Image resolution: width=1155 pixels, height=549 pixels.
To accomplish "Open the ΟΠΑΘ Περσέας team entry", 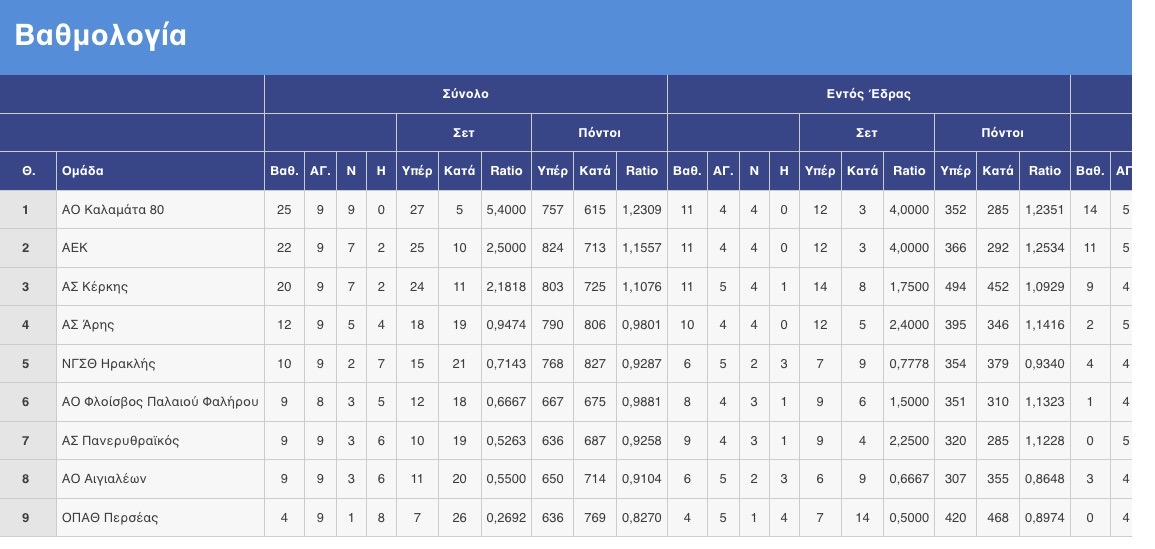I will tap(110, 518).
